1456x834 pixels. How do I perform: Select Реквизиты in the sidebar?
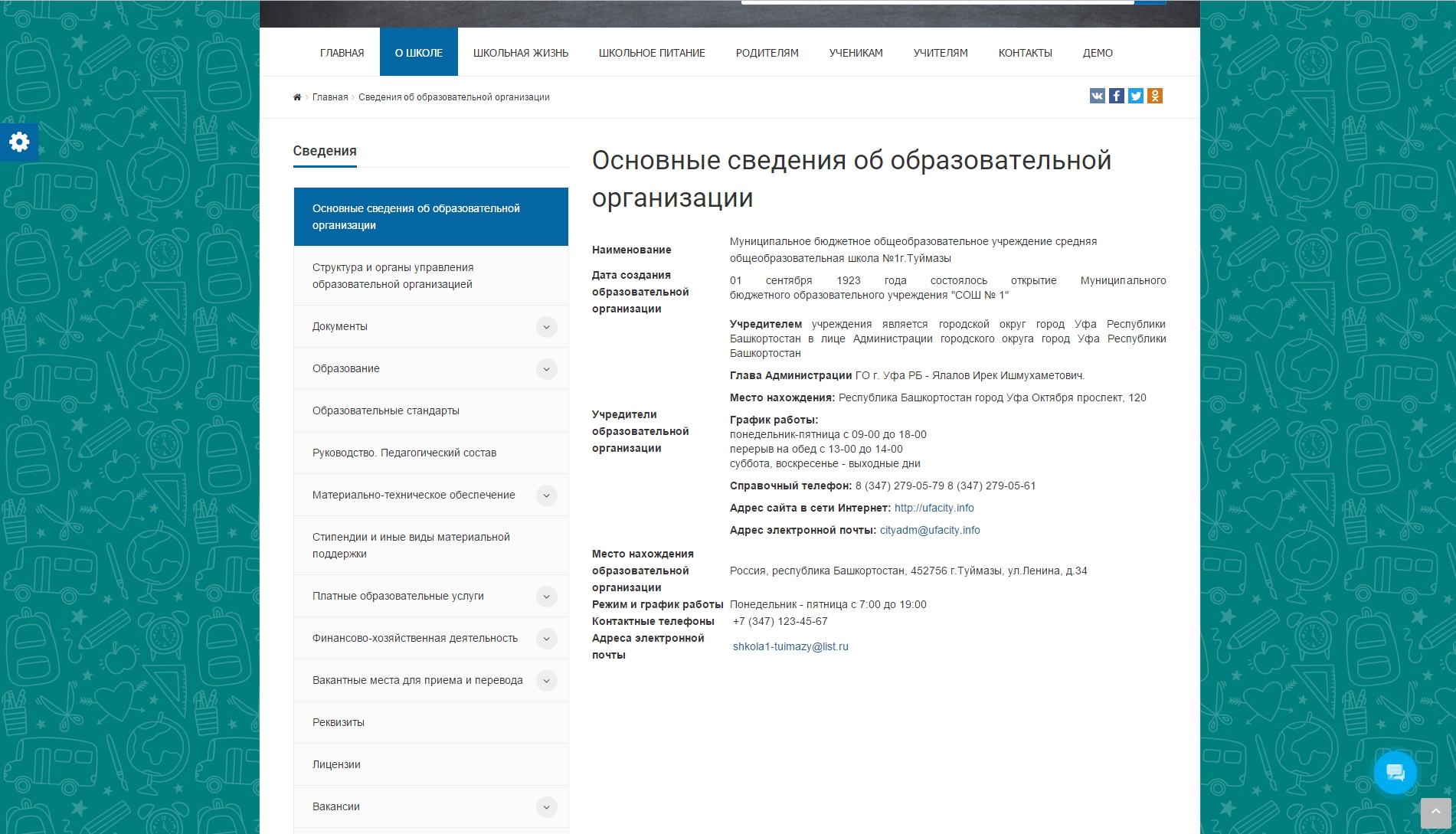coord(339,722)
